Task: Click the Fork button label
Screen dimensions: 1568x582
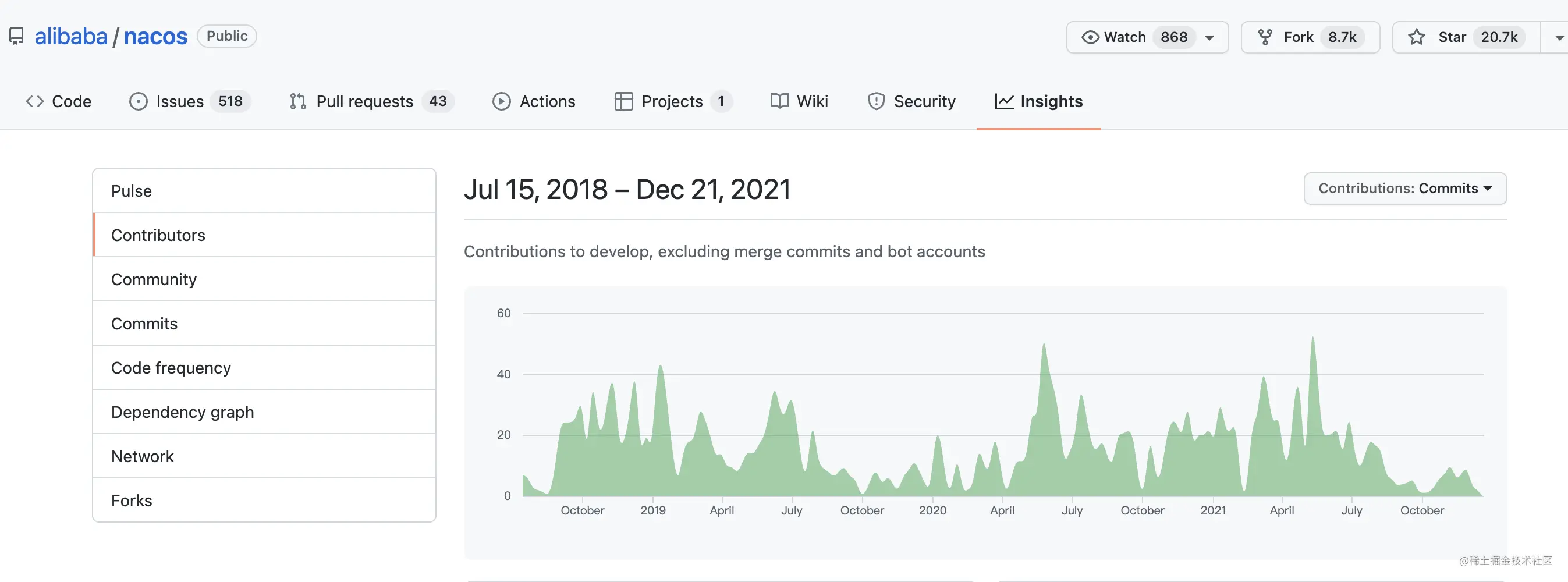Action: 1299,37
